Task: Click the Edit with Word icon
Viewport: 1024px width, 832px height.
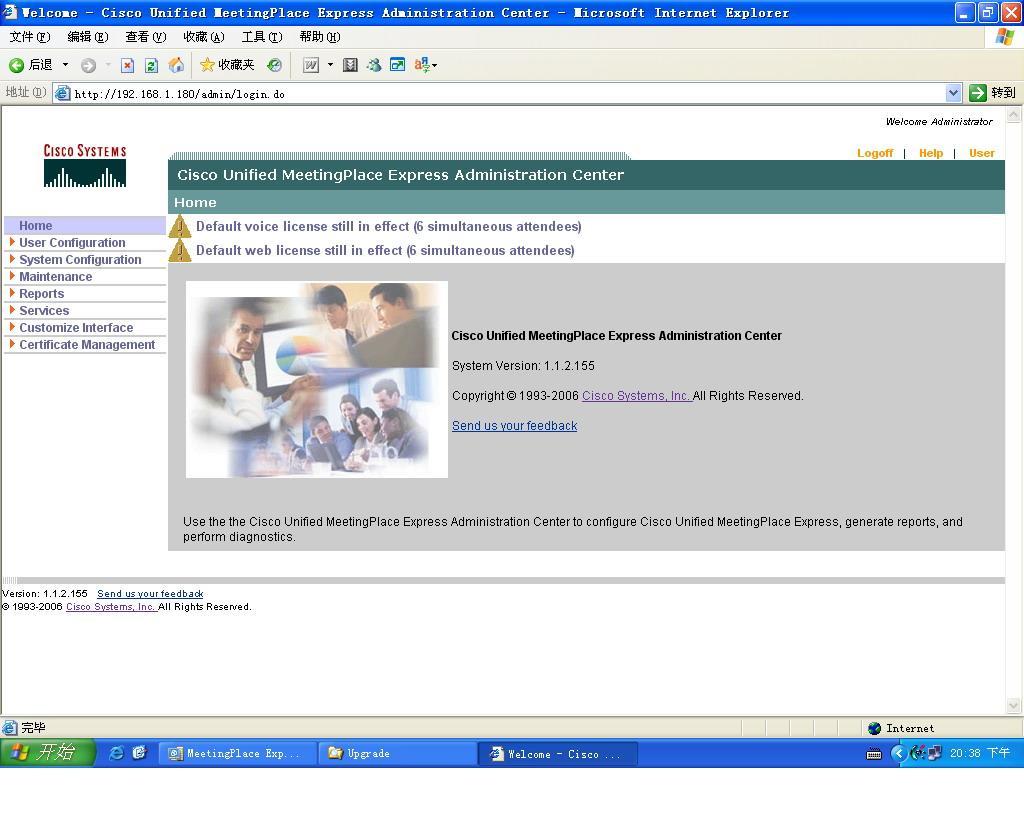Action: point(311,65)
